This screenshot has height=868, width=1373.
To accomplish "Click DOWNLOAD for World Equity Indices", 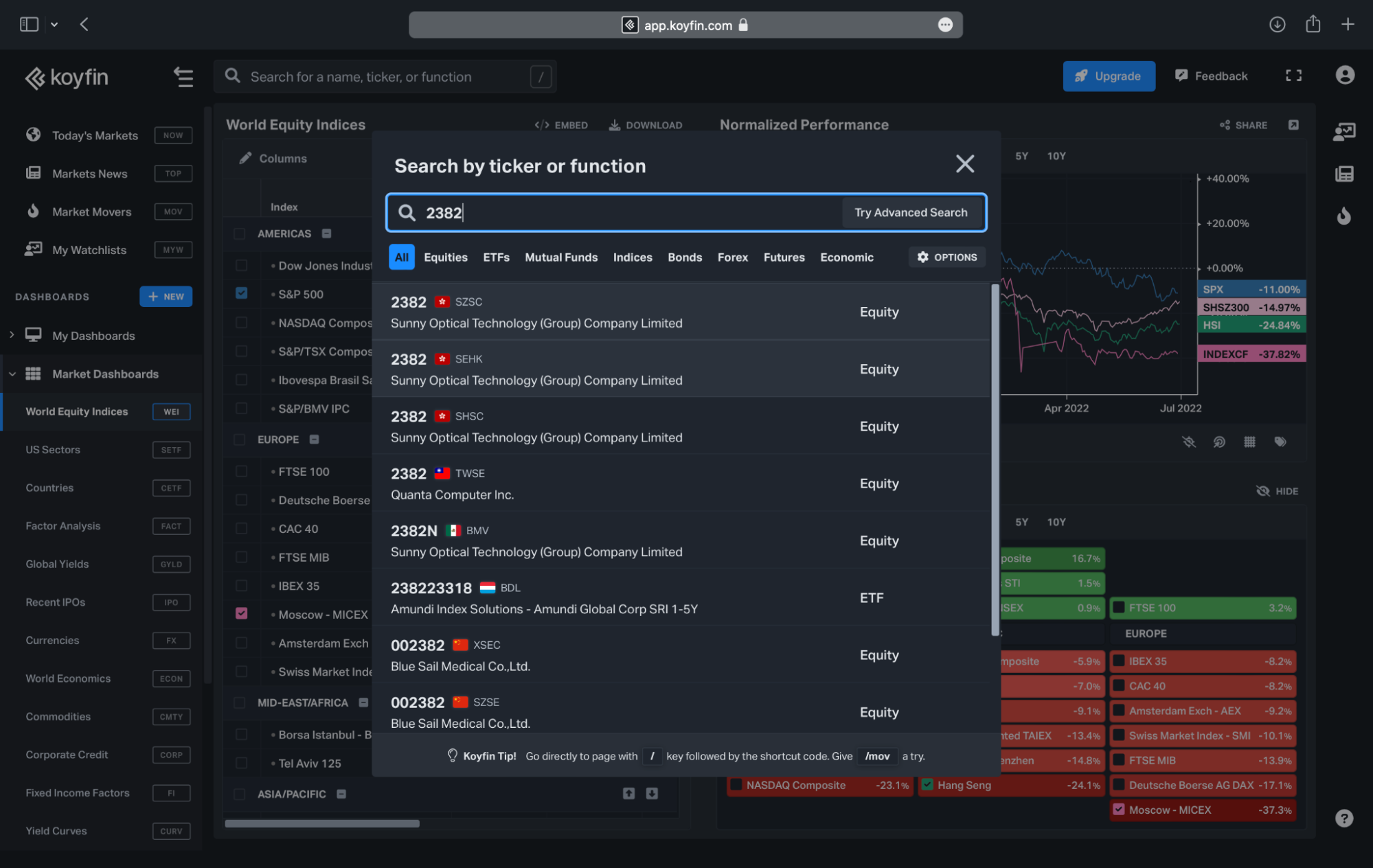I will (646, 125).
